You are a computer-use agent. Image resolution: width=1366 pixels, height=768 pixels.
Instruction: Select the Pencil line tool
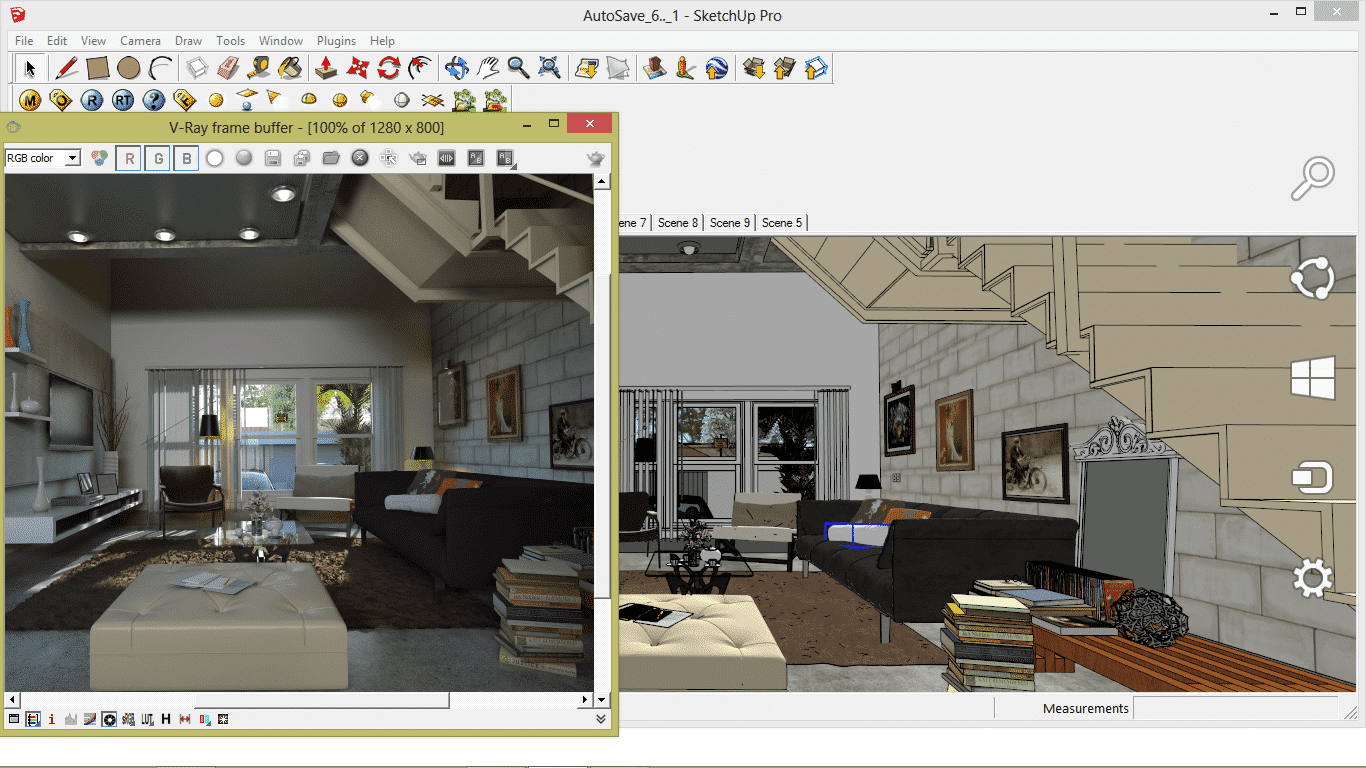[67, 68]
